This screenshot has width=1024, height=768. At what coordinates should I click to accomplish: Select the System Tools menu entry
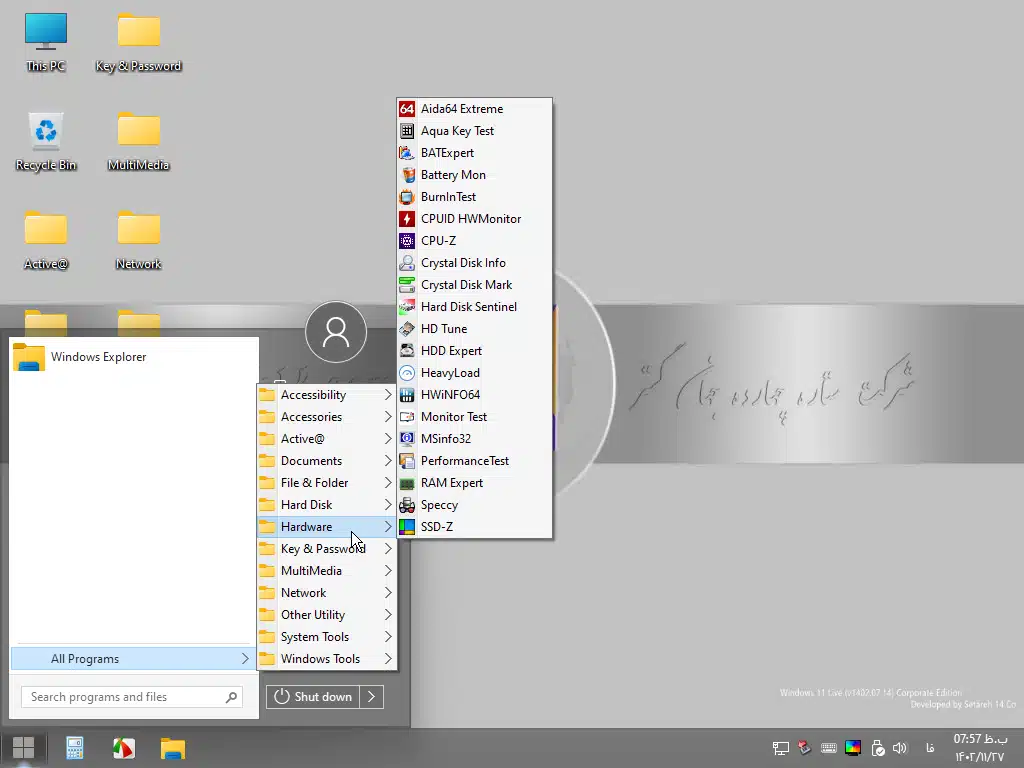click(x=315, y=637)
